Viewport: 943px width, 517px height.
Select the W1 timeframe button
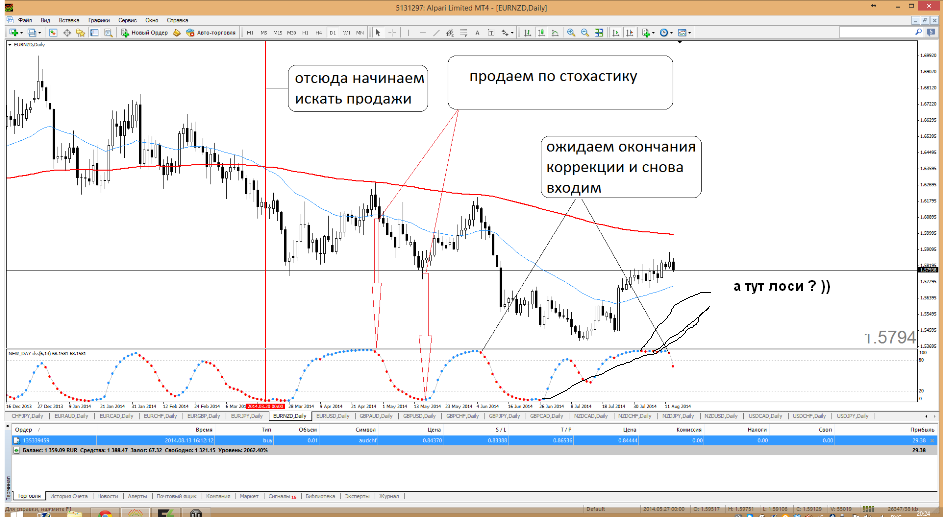[346, 32]
